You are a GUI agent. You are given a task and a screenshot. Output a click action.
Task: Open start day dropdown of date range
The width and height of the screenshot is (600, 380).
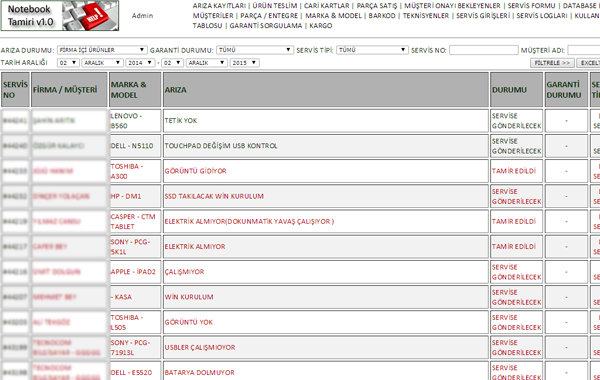(68, 63)
